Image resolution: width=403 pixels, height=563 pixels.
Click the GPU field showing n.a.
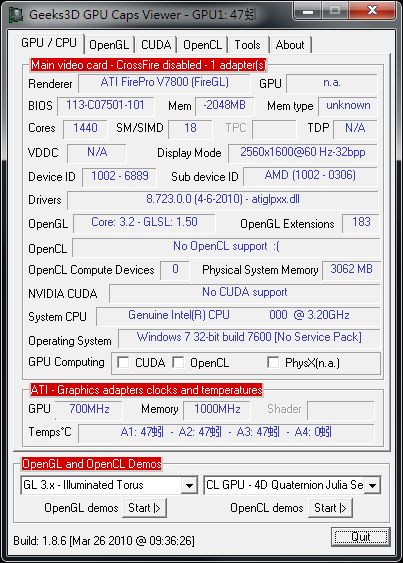click(332, 83)
